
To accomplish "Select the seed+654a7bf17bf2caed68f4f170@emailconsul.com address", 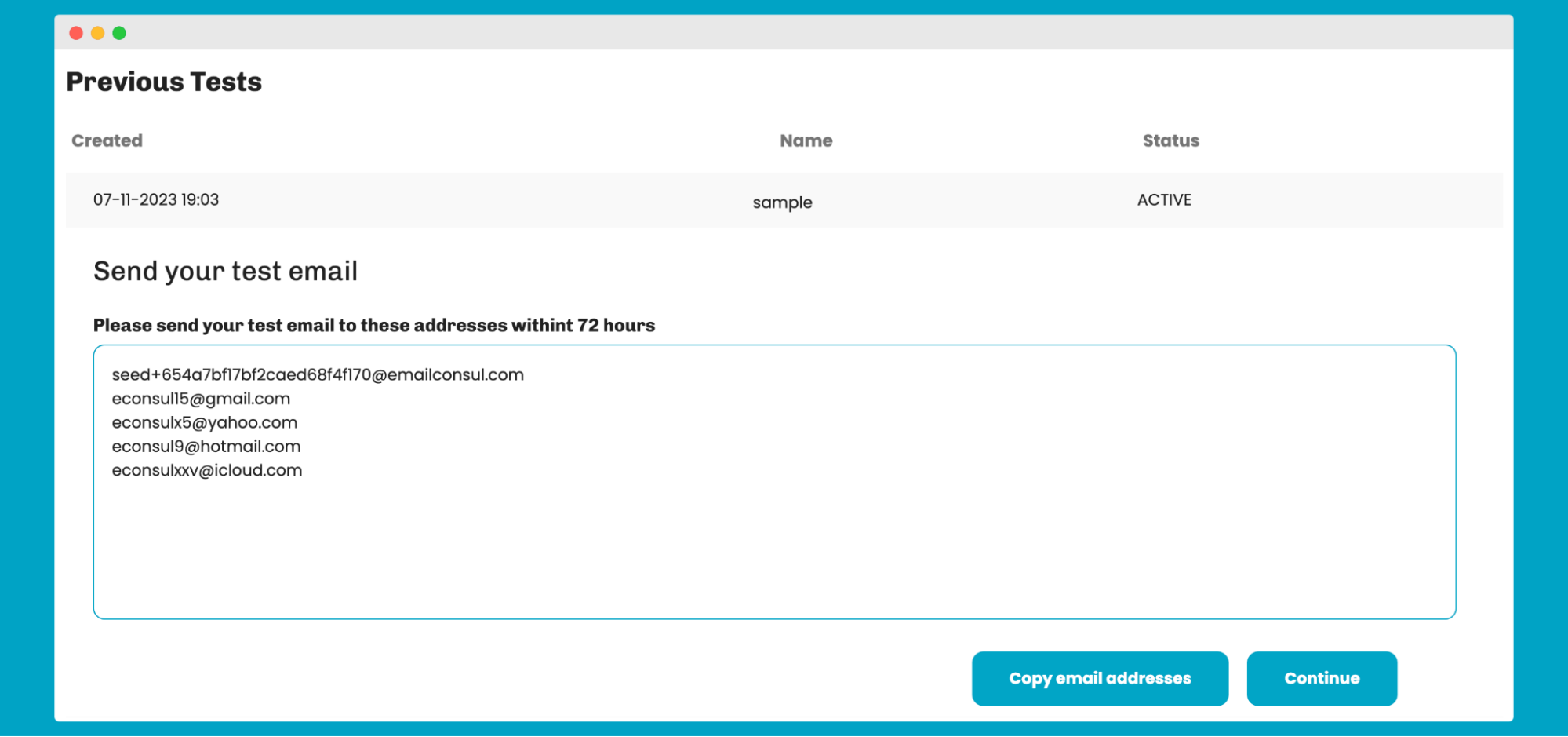I will pos(318,374).
